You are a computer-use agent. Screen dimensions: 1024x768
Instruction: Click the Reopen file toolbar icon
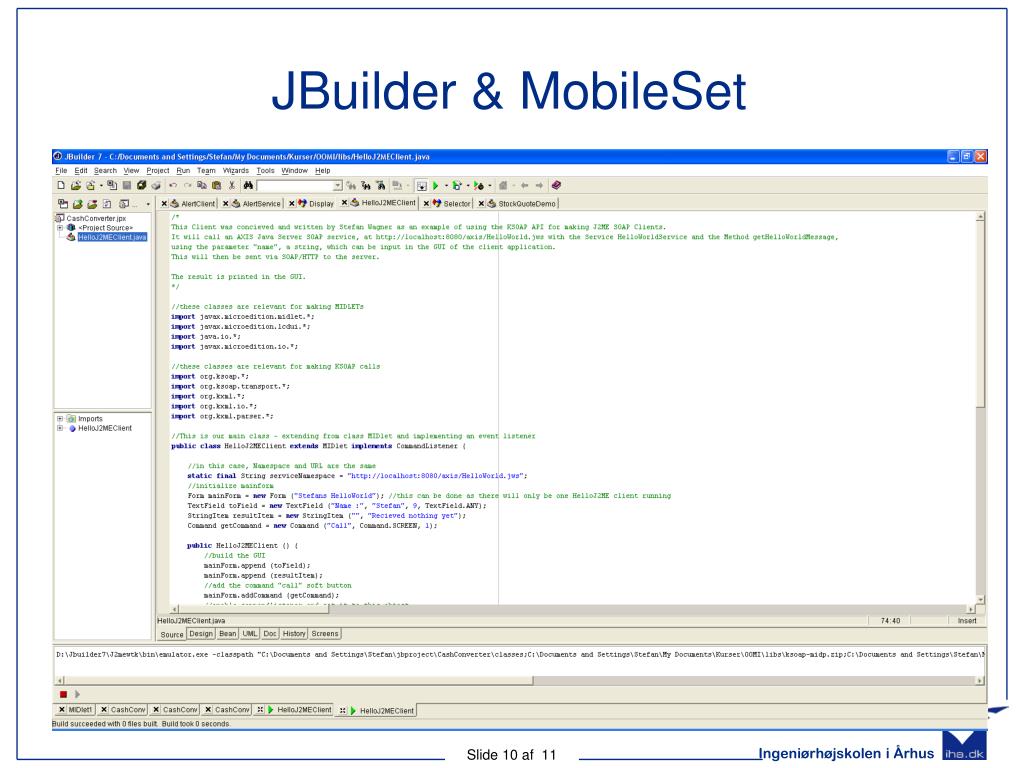point(91,185)
